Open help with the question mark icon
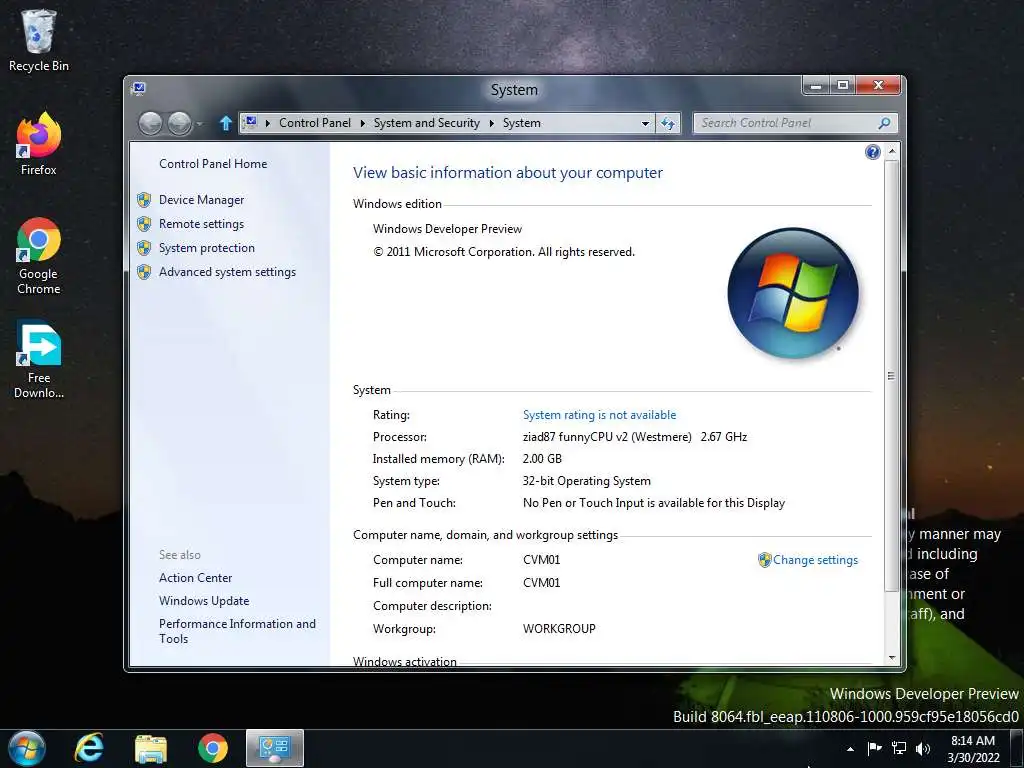The height and width of the screenshot is (768, 1024). 872,152
